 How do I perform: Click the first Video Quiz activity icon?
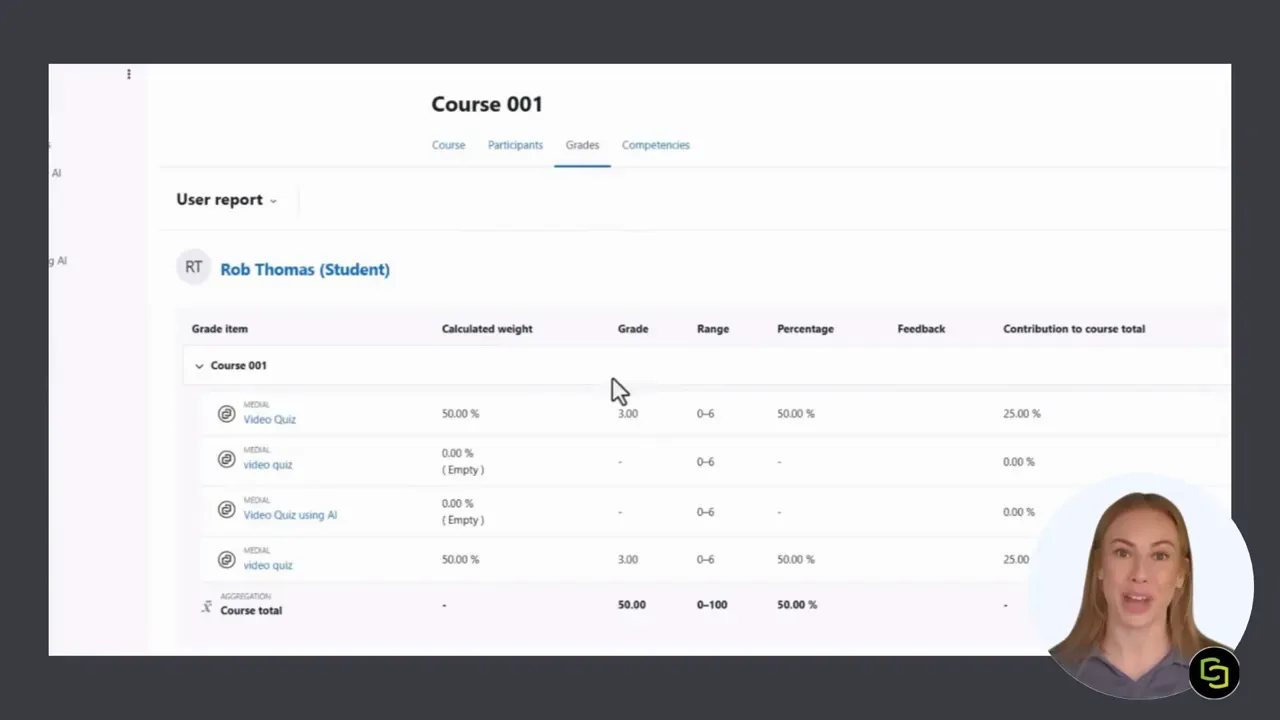coord(227,413)
